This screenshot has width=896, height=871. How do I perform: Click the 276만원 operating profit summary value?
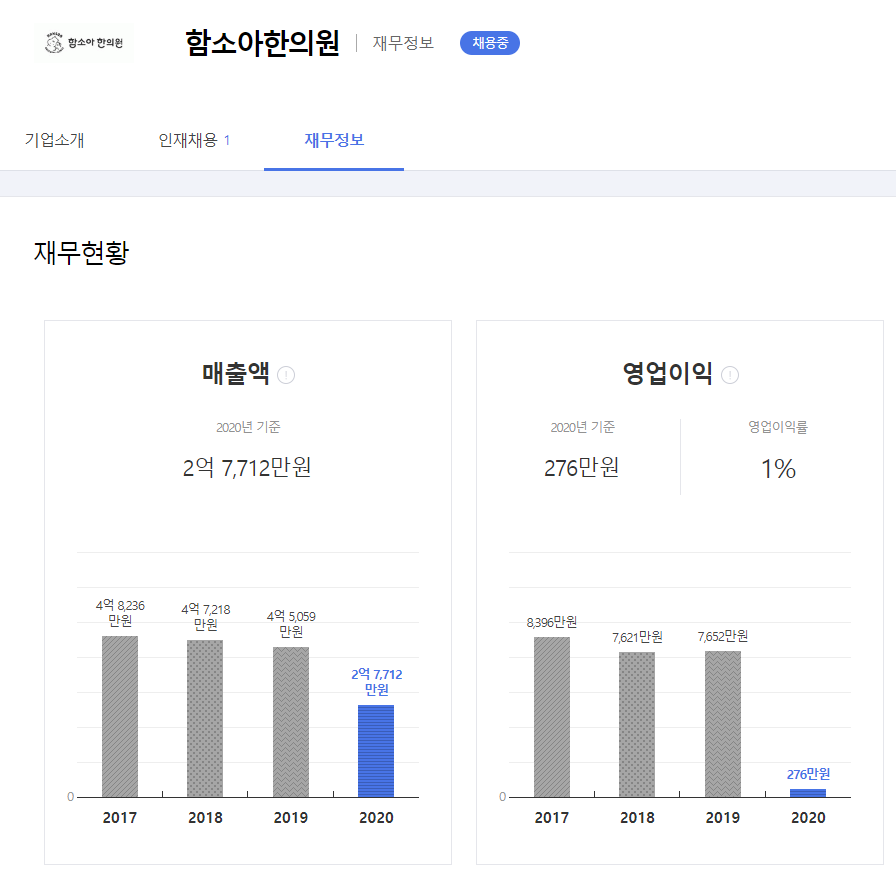[x=582, y=468]
